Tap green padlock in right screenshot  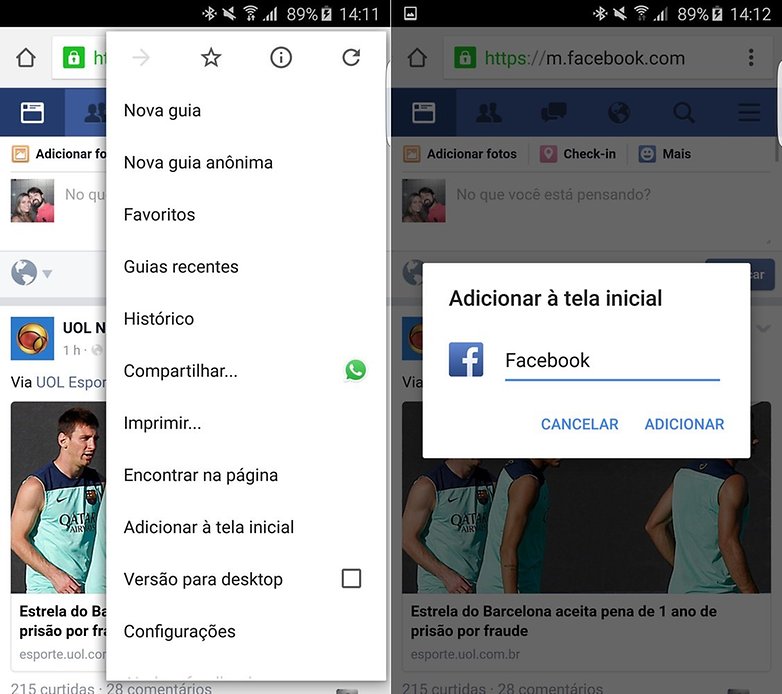(465, 58)
